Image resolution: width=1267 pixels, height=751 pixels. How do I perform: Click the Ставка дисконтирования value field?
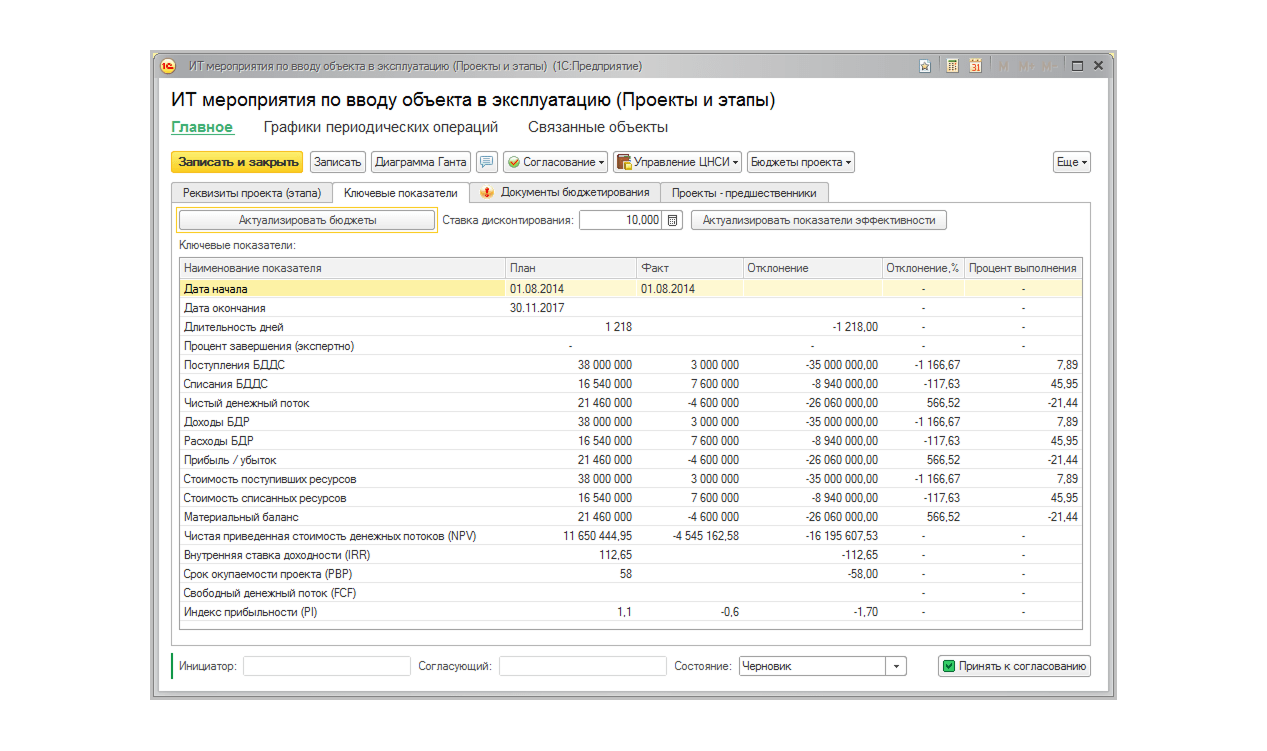(x=621, y=220)
